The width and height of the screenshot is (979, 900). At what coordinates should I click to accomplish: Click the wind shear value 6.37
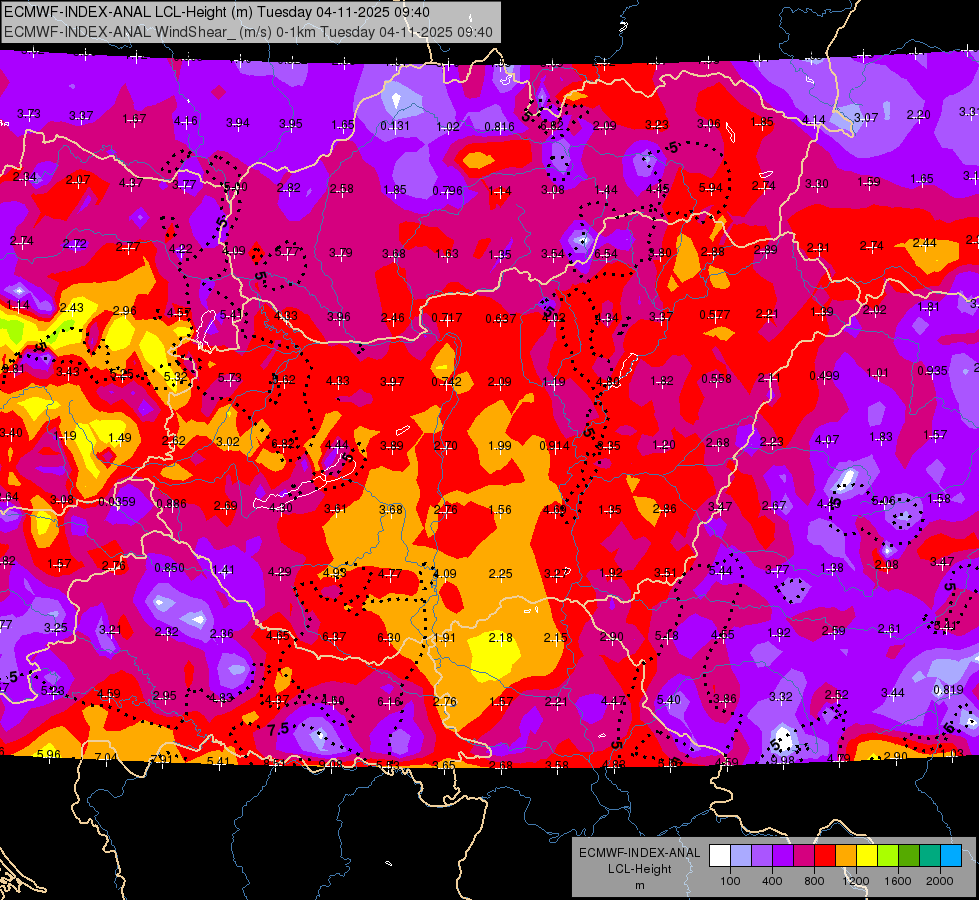[x=334, y=636]
